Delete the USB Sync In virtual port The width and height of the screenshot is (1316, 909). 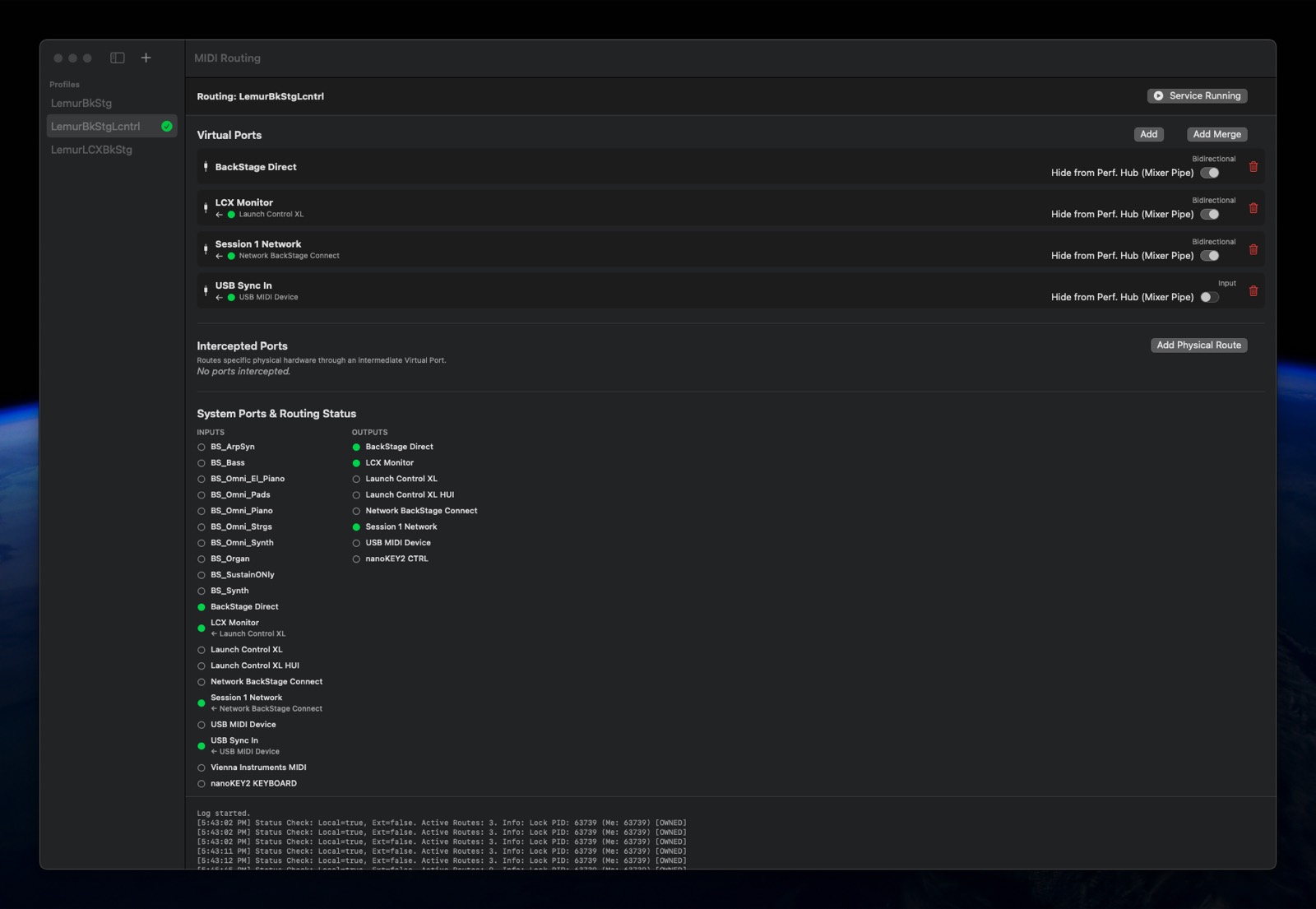(x=1253, y=290)
